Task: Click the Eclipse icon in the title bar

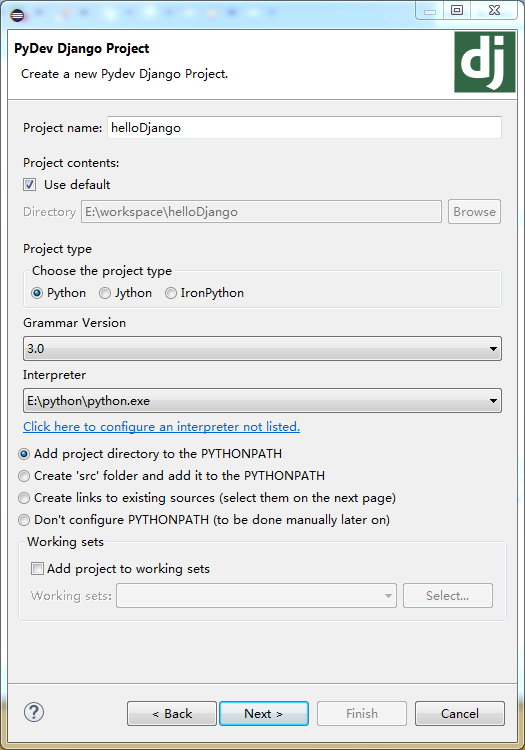Action: 17,15
